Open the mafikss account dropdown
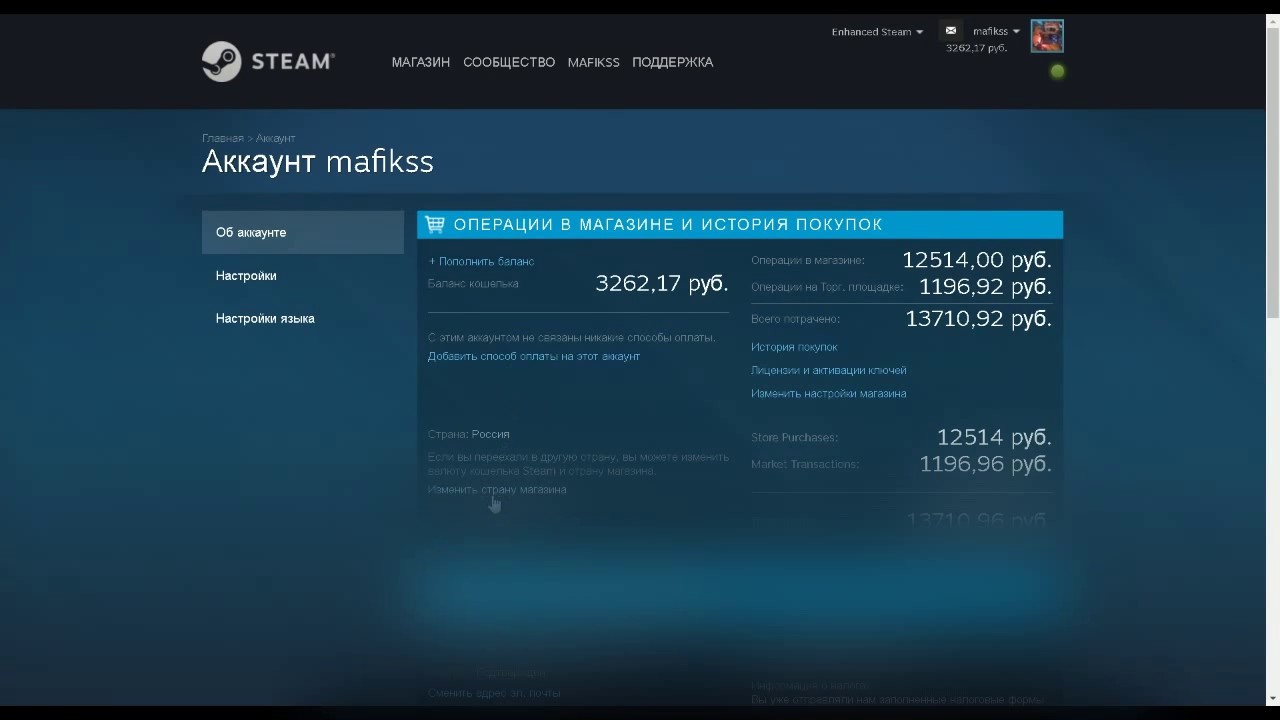Image resolution: width=1280 pixels, height=720 pixels. coord(996,31)
